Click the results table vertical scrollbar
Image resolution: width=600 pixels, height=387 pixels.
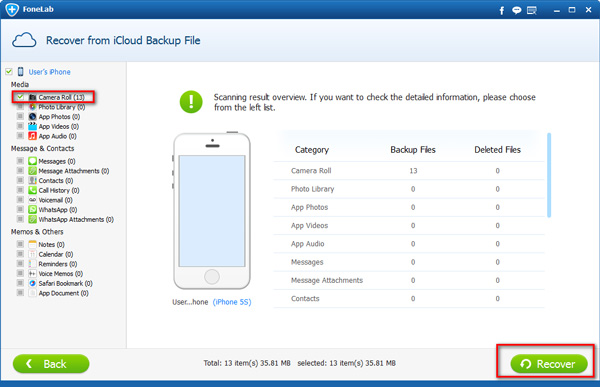(549, 175)
